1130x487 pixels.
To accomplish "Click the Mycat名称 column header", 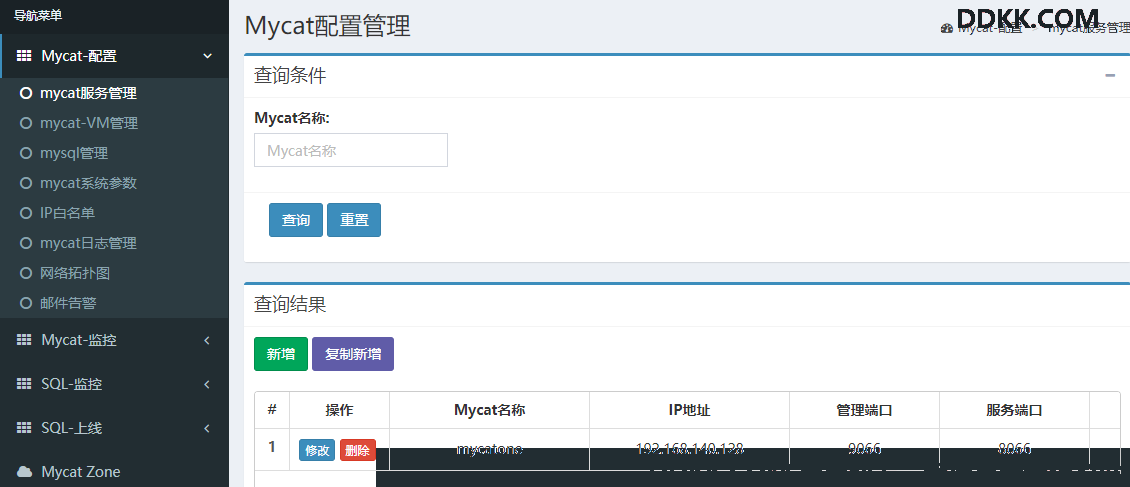I will click(489, 410).
